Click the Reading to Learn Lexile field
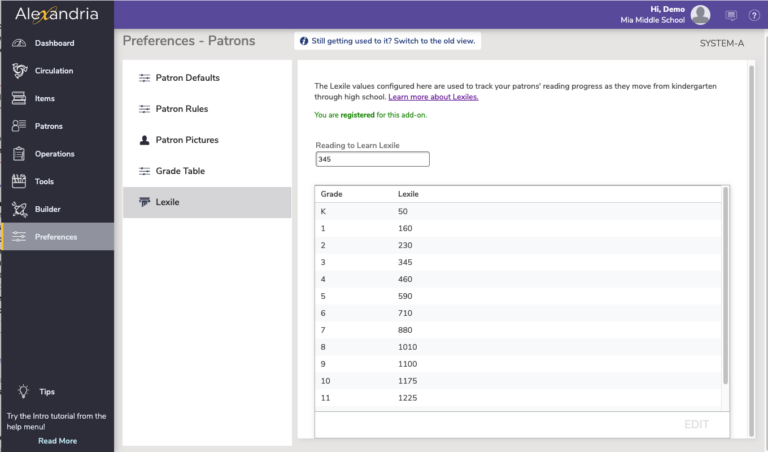 pos(372,159)
